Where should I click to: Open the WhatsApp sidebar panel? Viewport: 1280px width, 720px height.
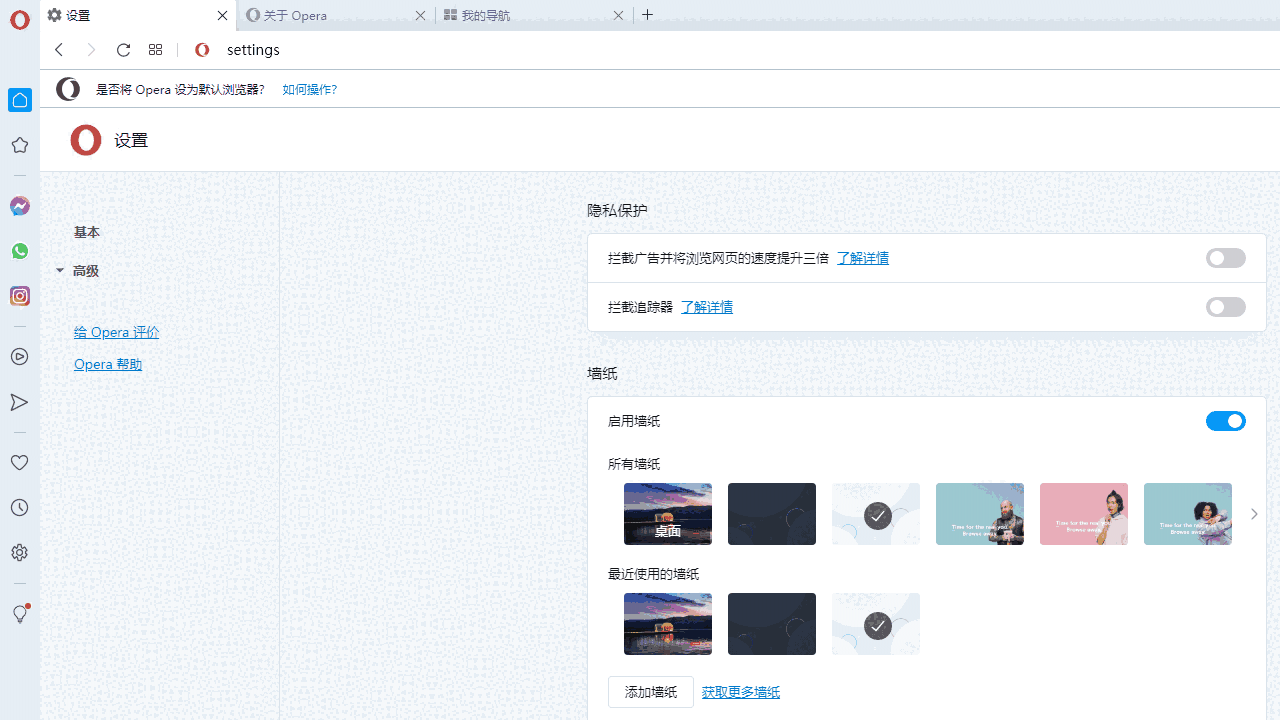pos(19,251)
